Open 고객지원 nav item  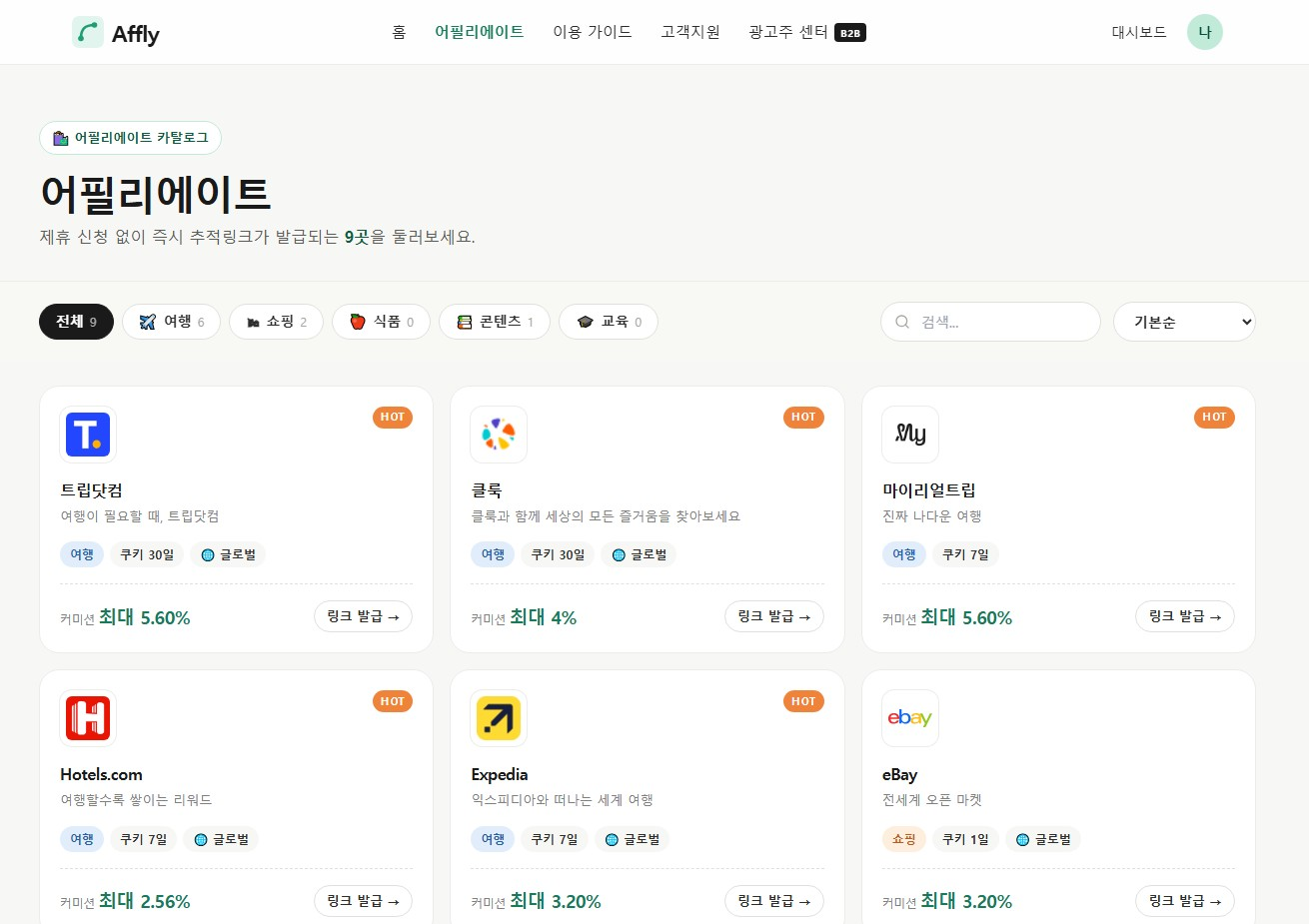click(690, 32)
